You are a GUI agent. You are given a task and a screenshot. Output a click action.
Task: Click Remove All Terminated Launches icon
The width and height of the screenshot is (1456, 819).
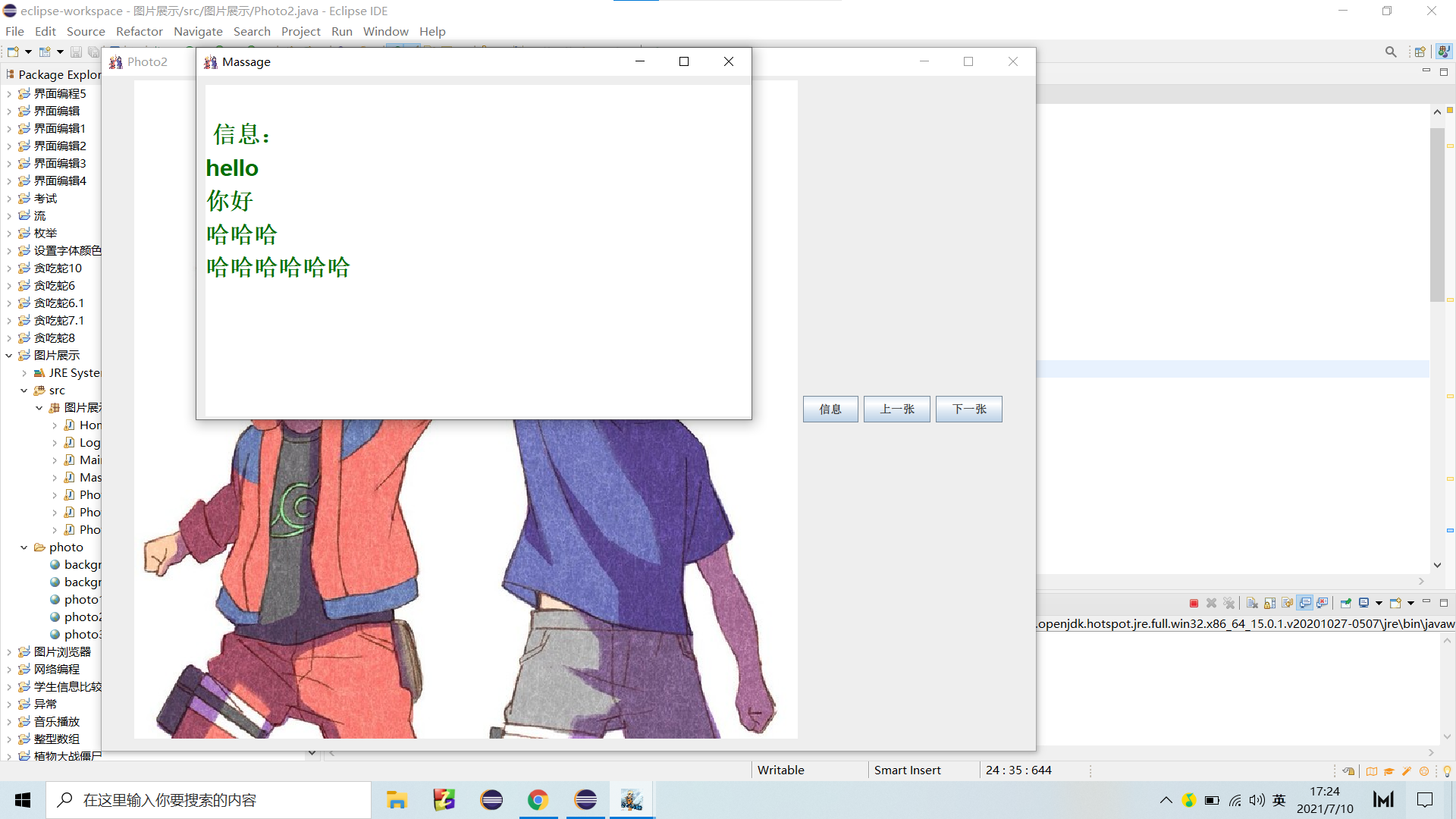[x=1229, y=603]
